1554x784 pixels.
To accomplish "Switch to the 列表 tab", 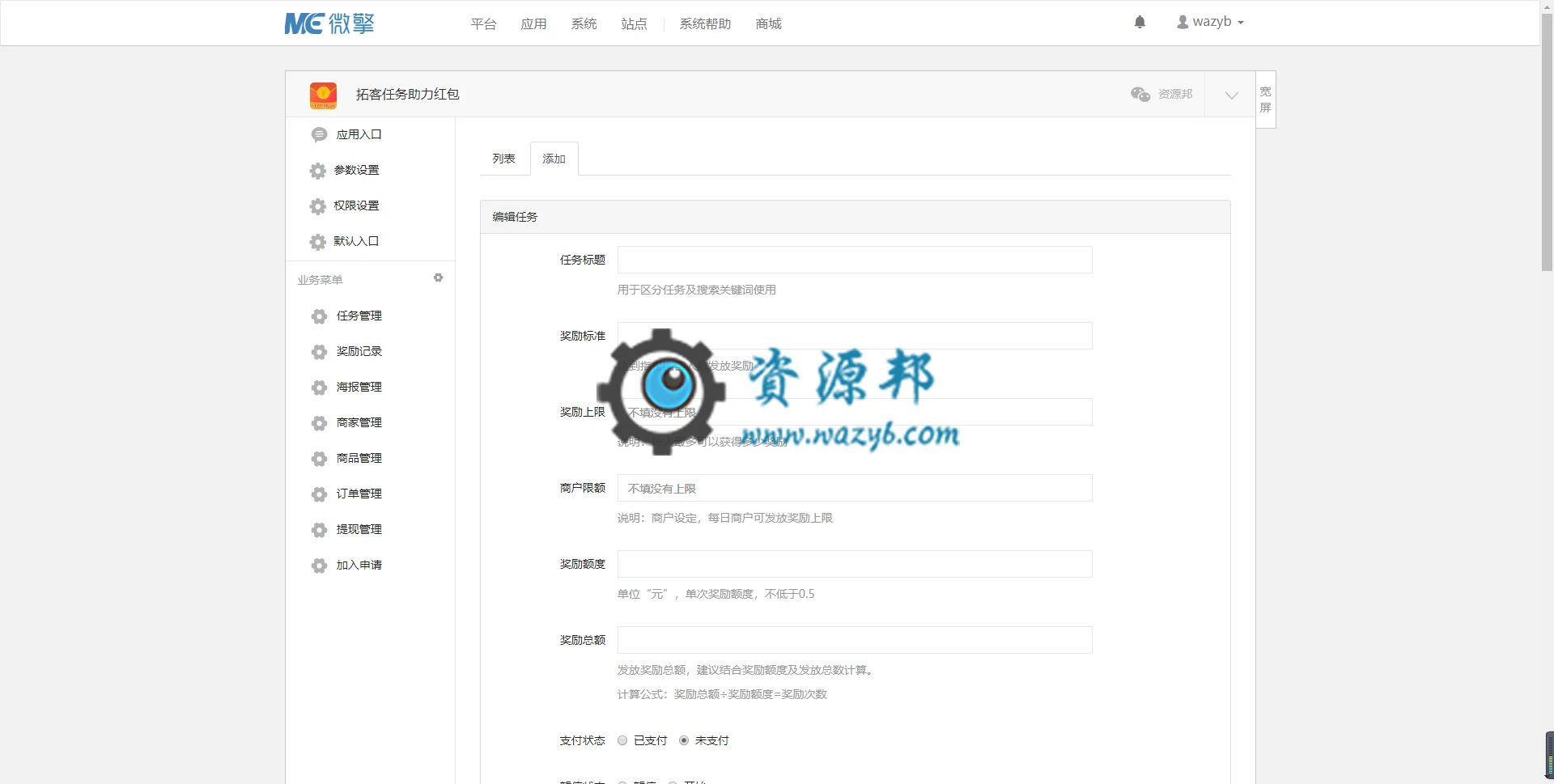I will pyautogui.click(x=504, y=159).
